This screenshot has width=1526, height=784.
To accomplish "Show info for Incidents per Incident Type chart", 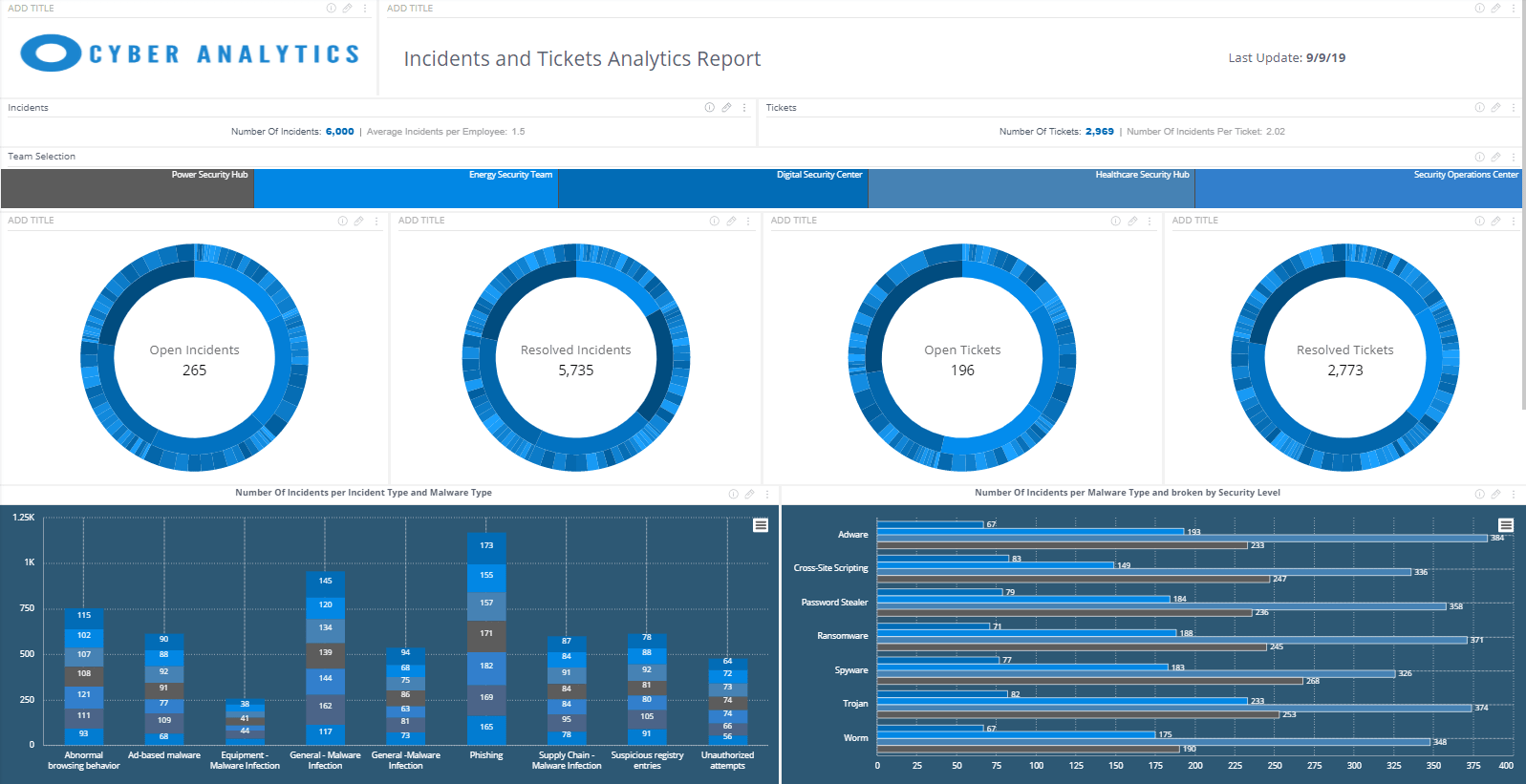I will pos(733,494).
